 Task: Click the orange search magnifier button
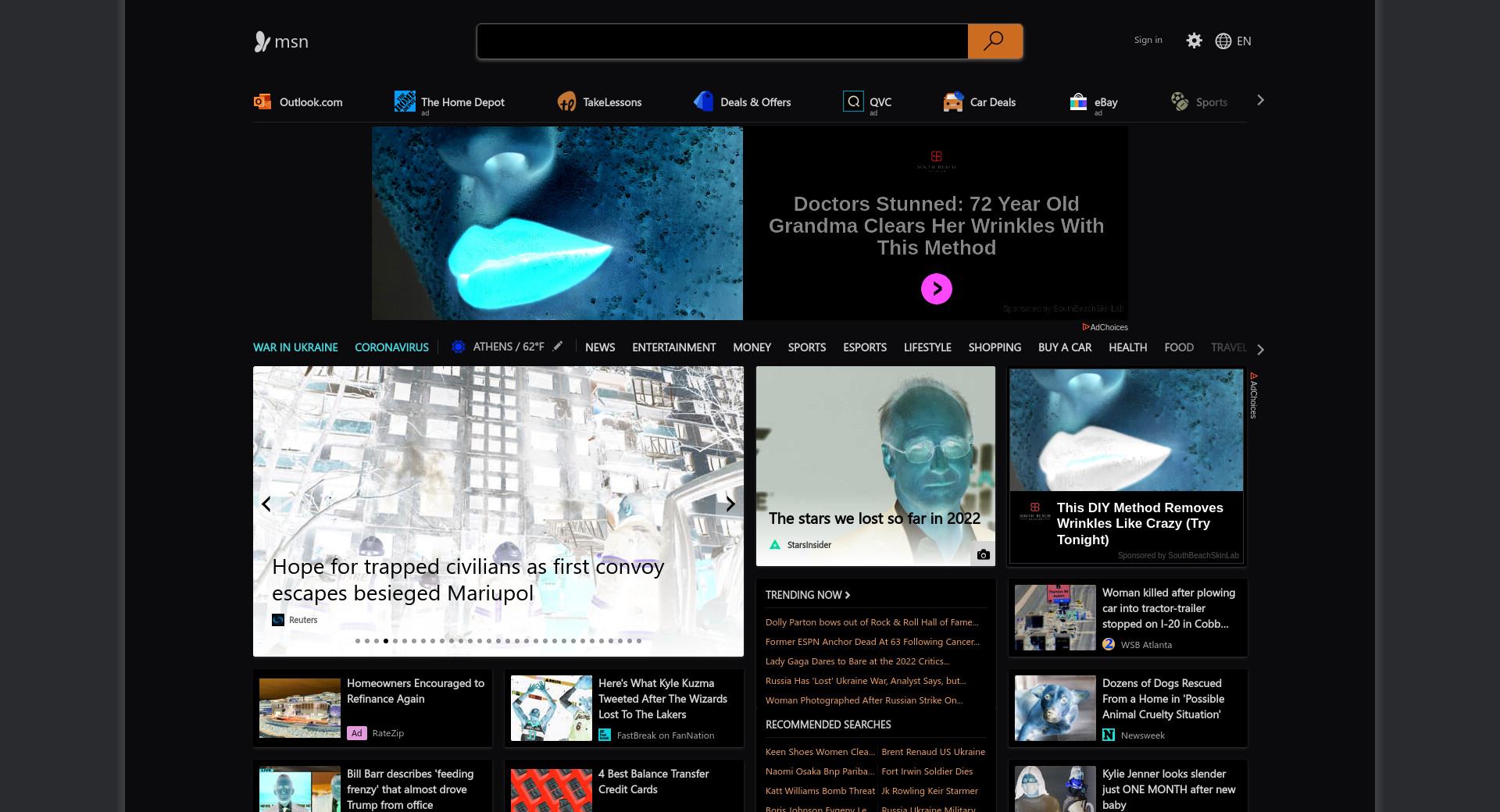(995, 41)
